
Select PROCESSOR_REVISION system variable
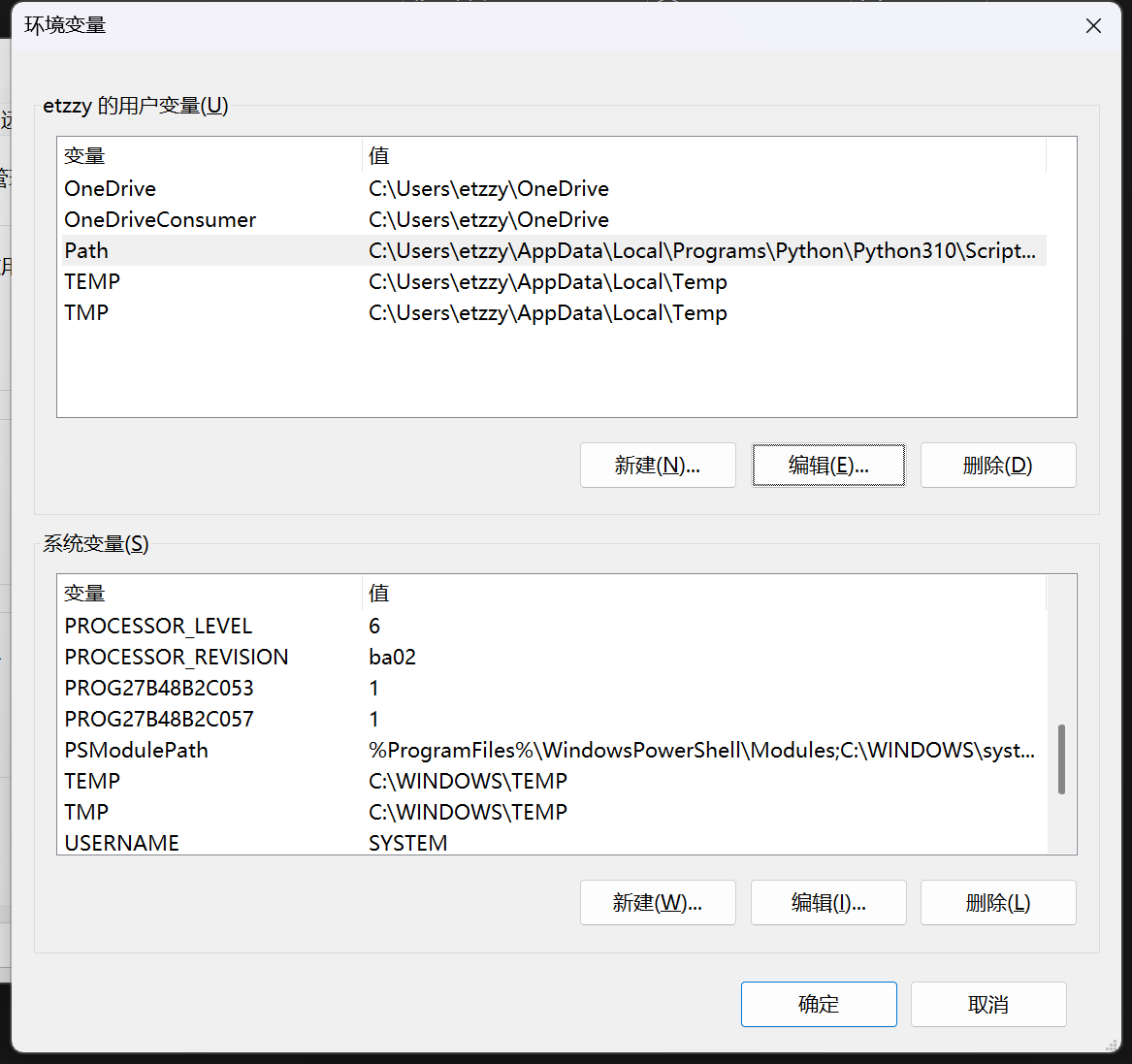[554, 657]
